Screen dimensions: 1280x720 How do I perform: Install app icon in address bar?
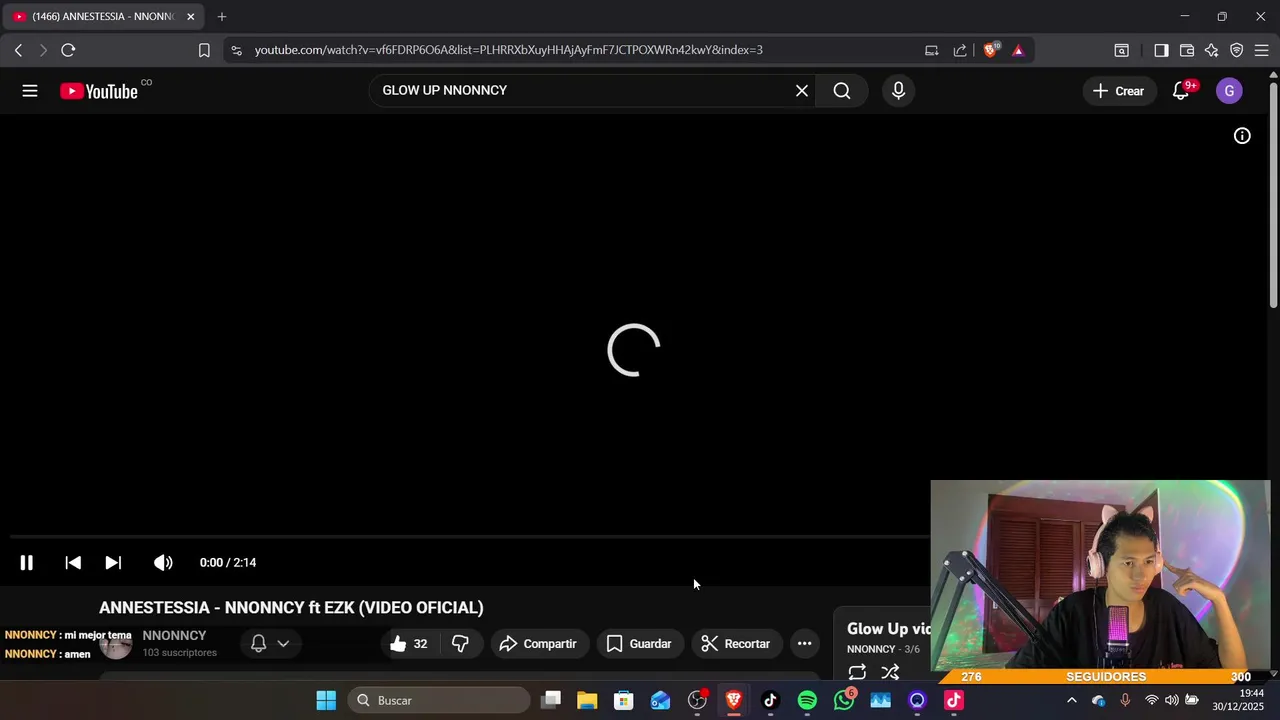(931, 50)
